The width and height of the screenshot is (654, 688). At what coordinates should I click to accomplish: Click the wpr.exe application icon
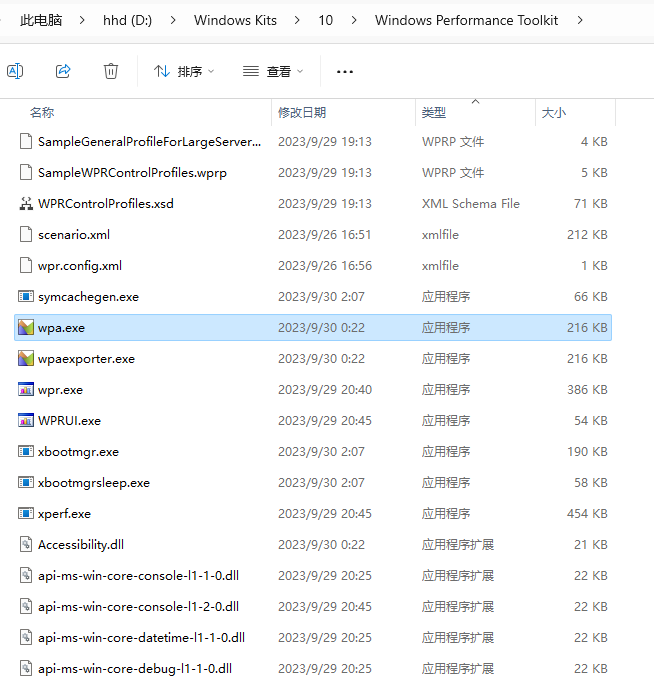click(26, 390)
